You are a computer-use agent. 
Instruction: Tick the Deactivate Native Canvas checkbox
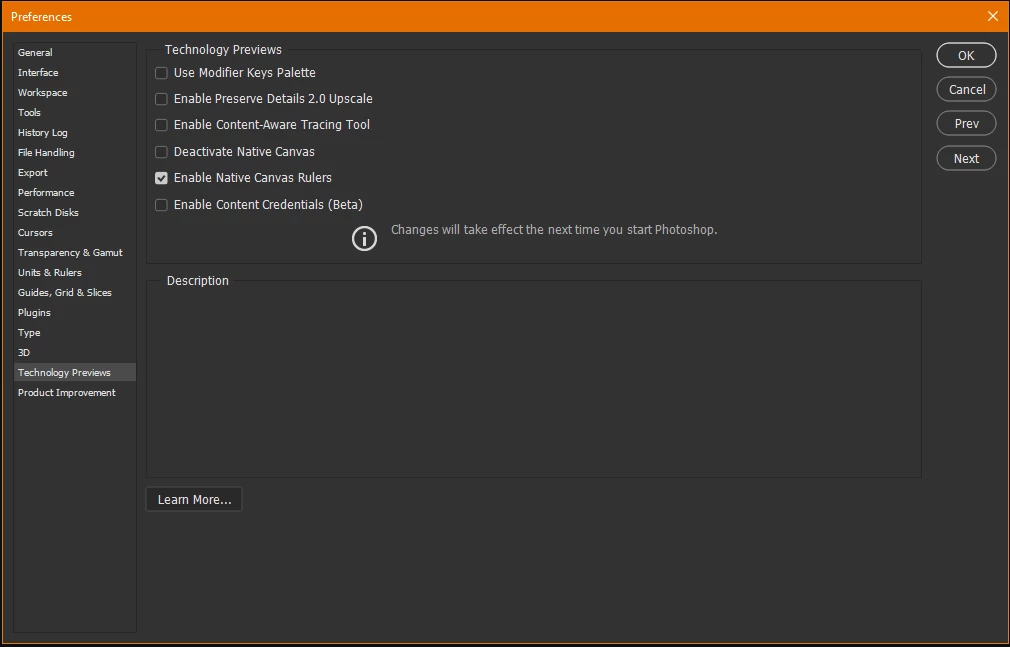[161, 152]
